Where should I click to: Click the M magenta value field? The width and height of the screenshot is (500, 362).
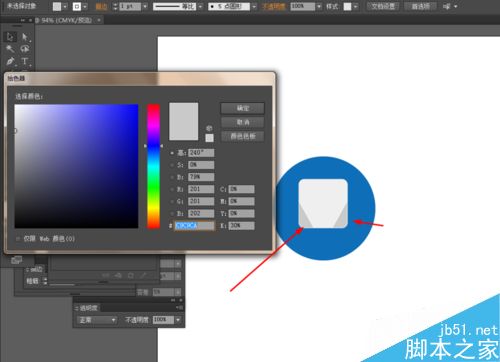241,201
